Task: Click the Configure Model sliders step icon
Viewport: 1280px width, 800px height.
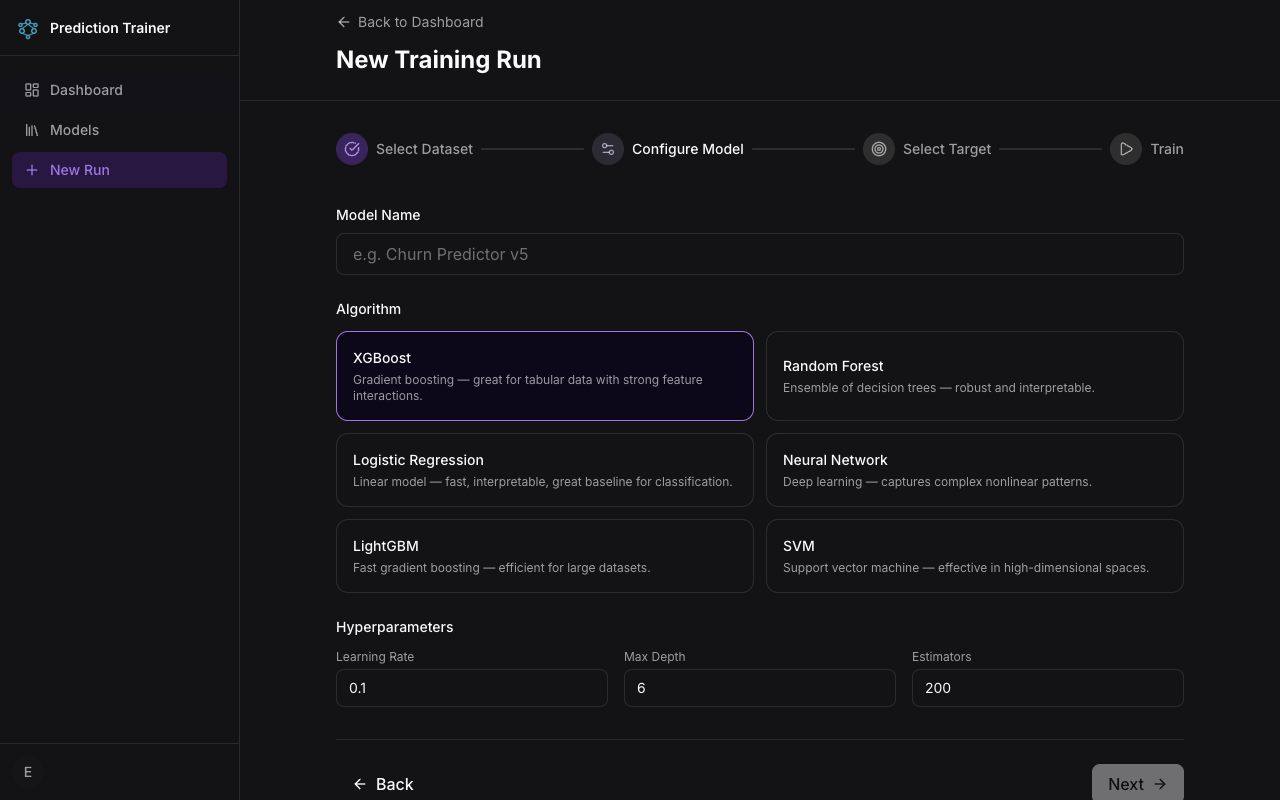Action: point(608,149)
